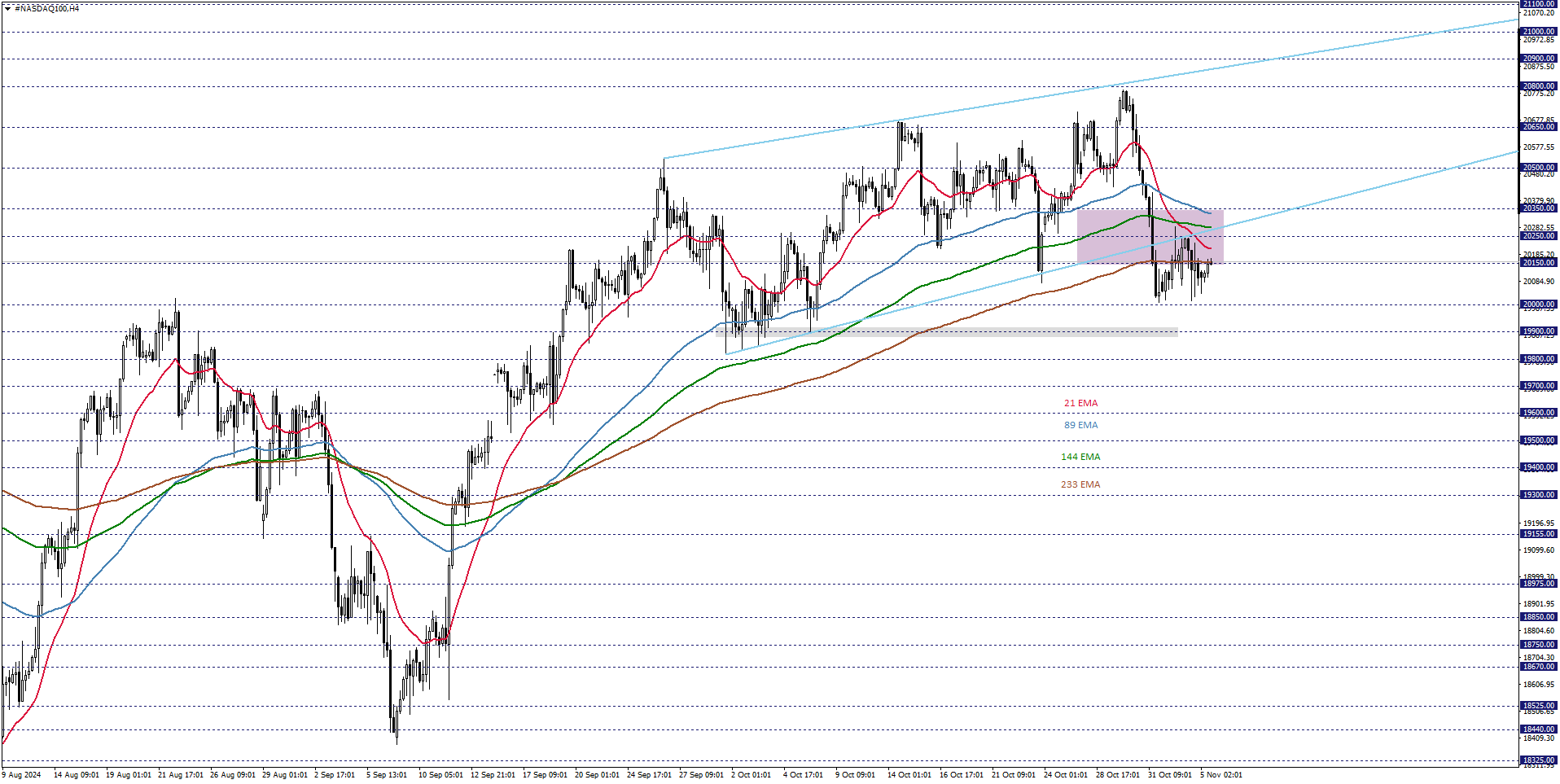
Task: Click the 20 Sep 01:01 time label
Action: [597, 775]
